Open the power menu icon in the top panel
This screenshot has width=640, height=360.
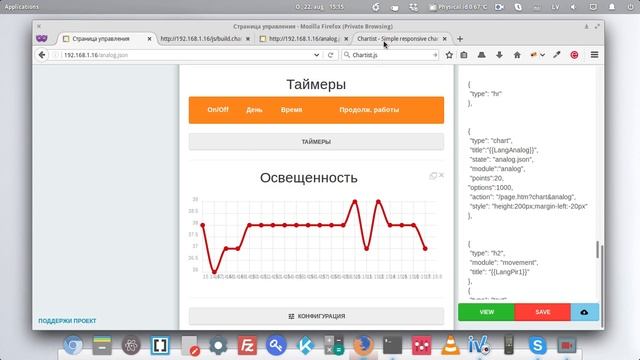[631, 7]
